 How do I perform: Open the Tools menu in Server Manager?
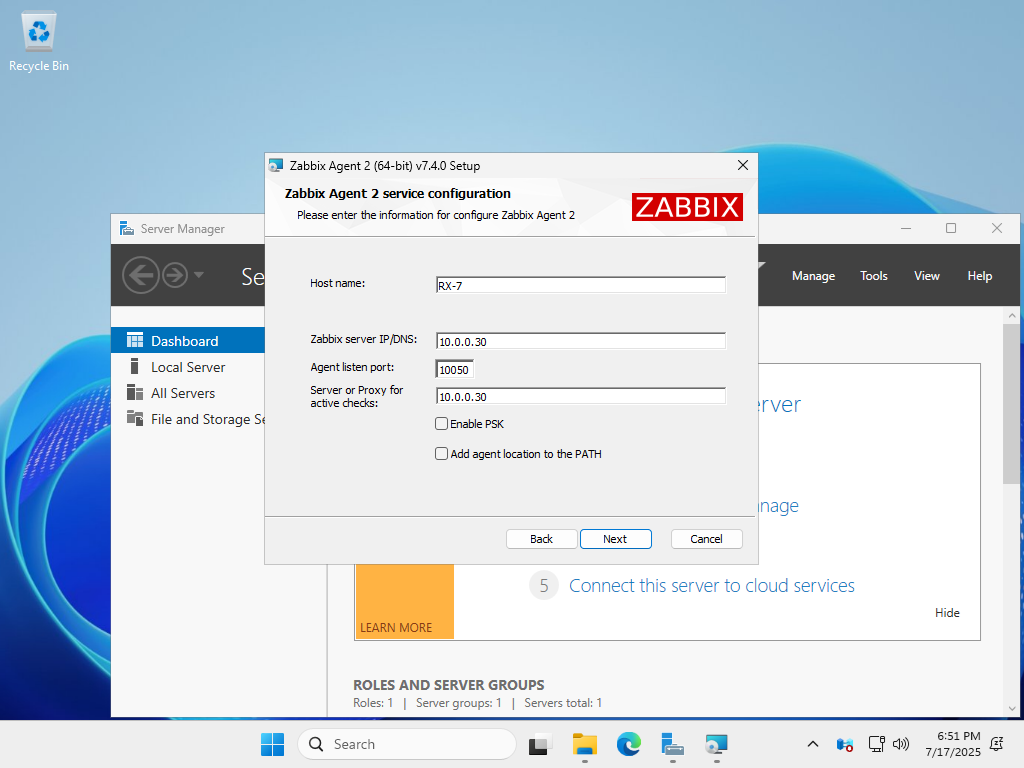[x=873, y=275]
